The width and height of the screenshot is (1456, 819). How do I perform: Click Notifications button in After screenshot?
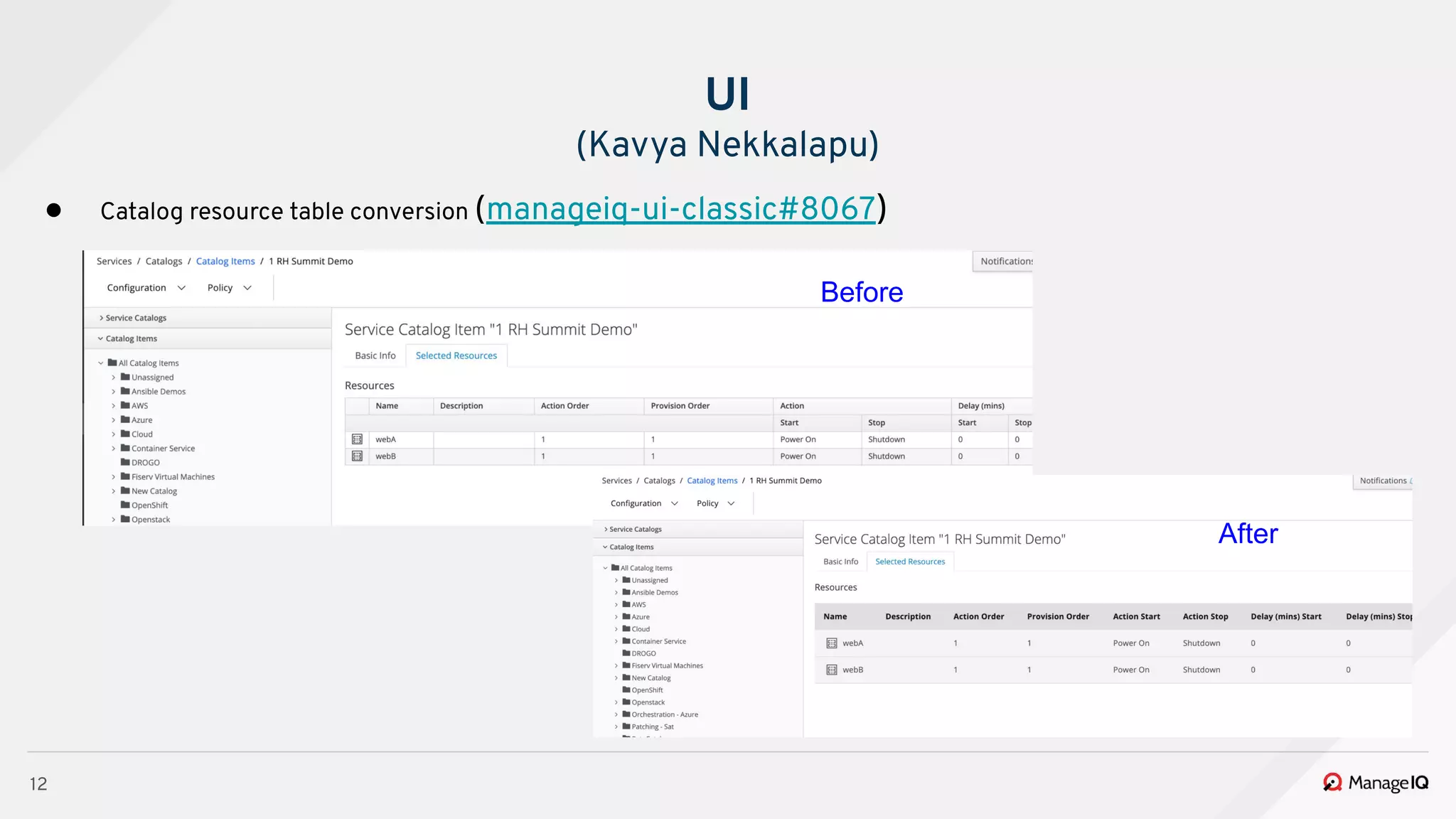pos(1383,481)
